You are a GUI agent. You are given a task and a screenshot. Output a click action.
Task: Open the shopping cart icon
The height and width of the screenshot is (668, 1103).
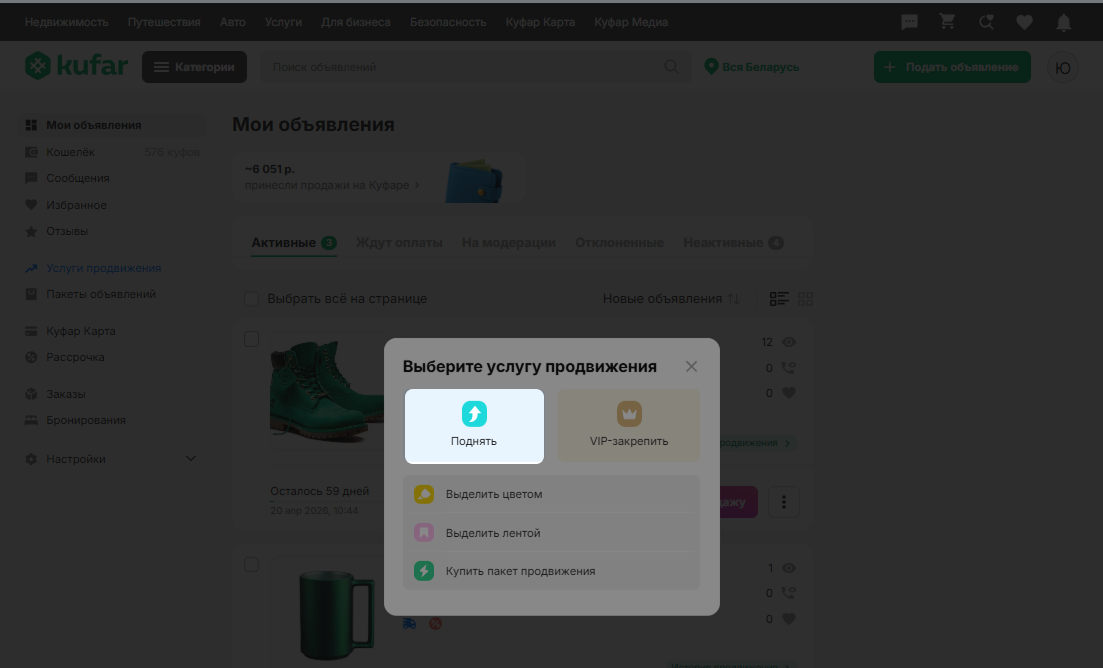click(948, 23)
